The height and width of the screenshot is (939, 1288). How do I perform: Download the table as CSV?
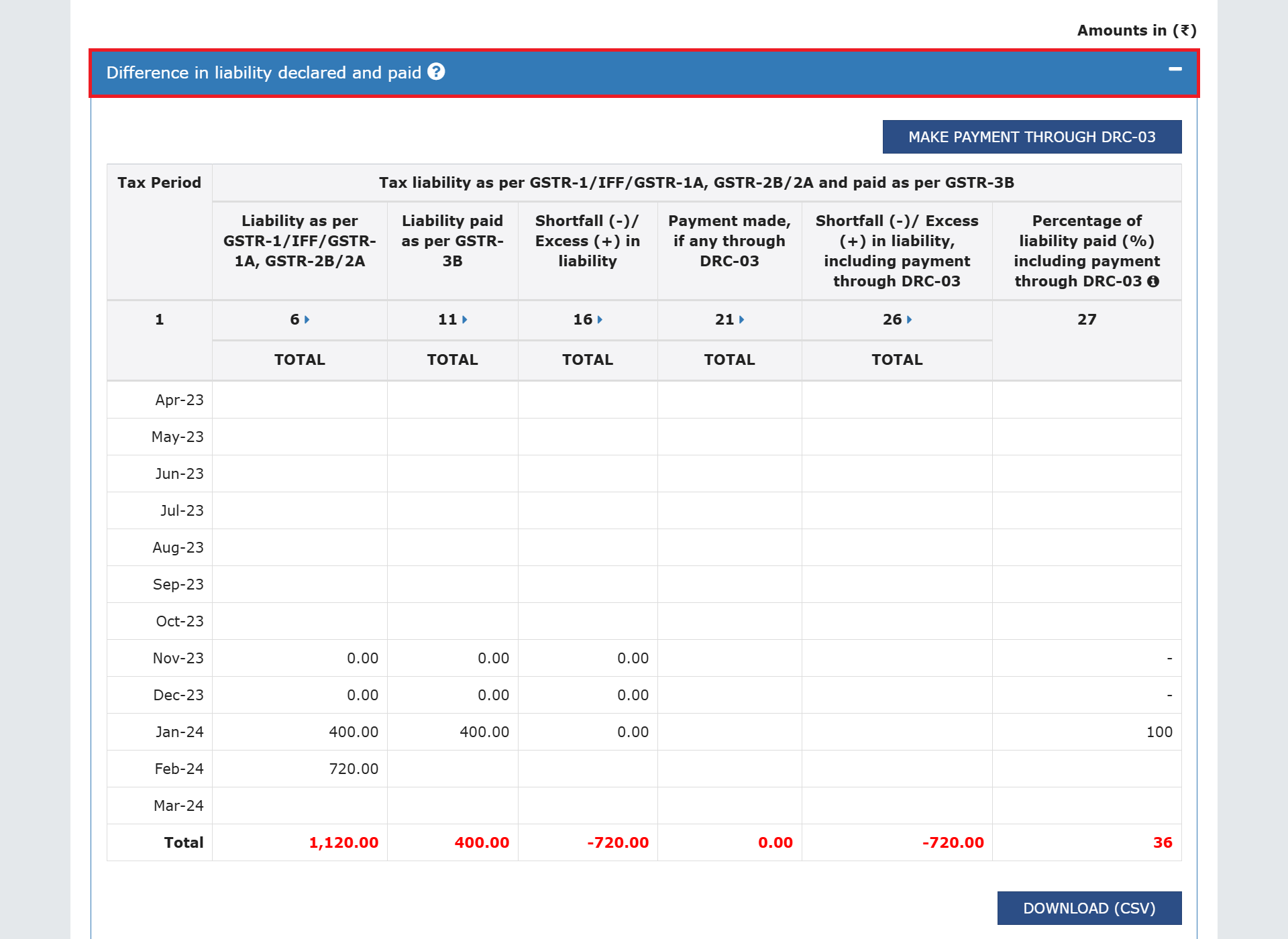click(x=1089, y=908)
